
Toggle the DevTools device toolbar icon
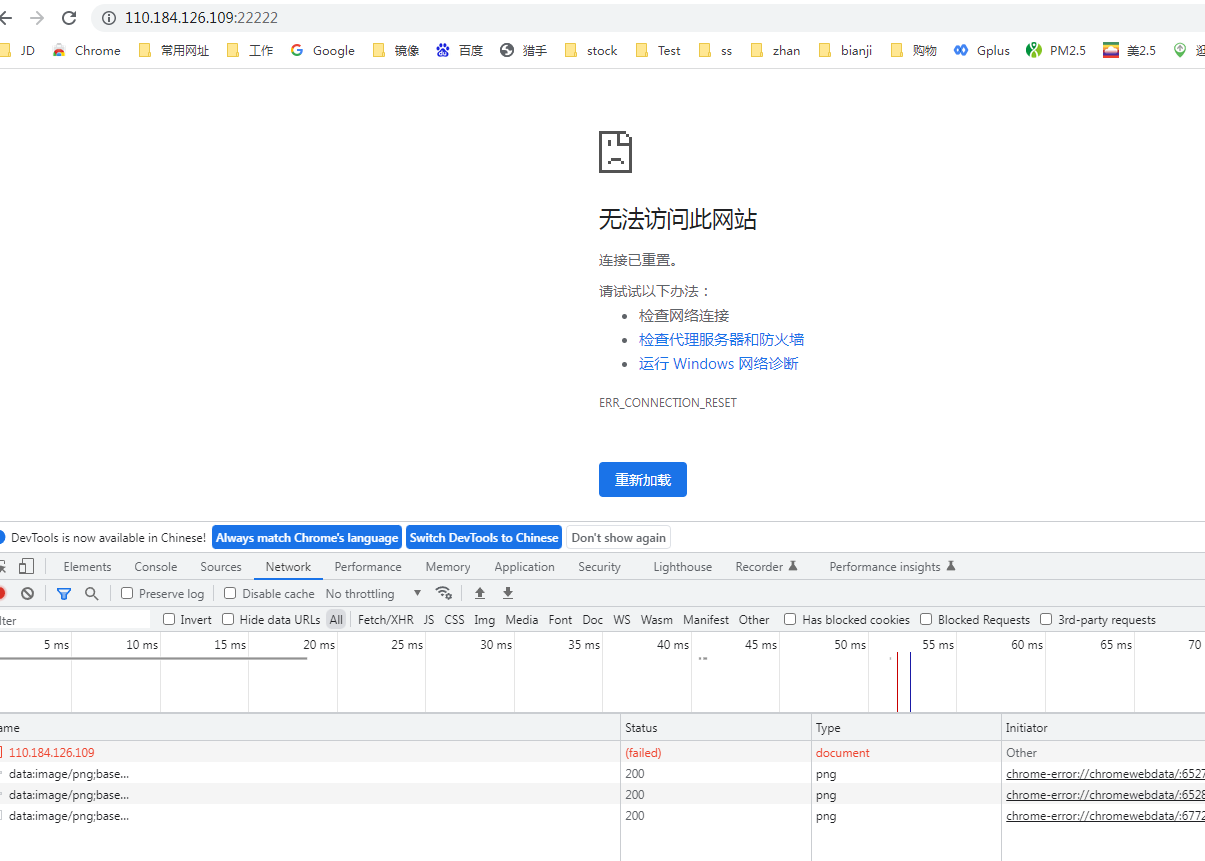coord(27,566)
